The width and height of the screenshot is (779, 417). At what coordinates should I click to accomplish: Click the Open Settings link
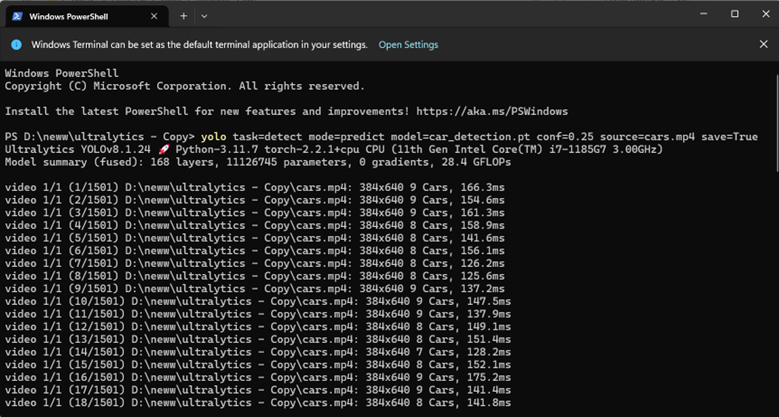coord(408,45)
